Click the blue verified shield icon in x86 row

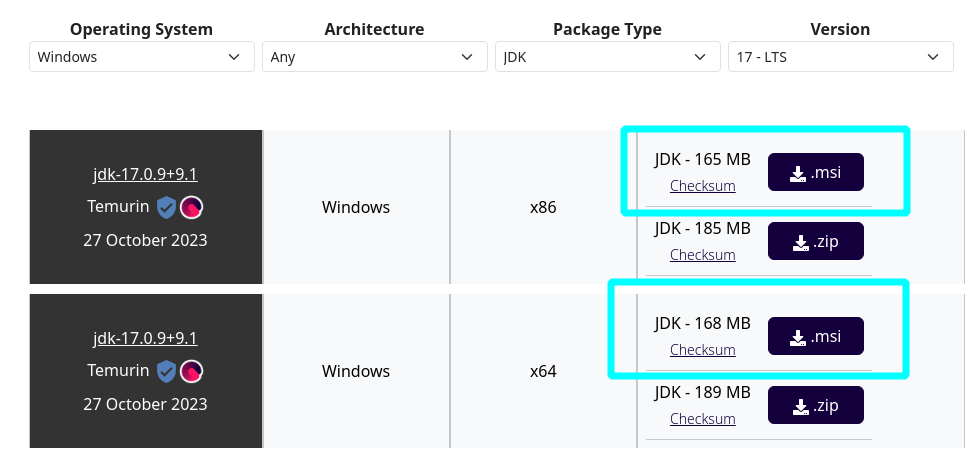166,208
